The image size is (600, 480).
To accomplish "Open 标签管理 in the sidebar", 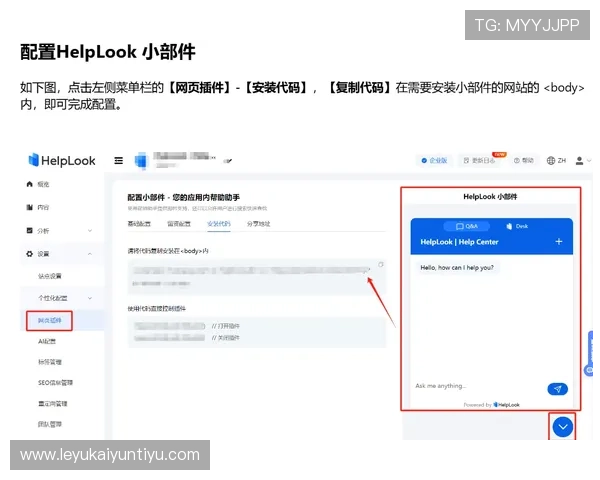I will coord(50,362).
